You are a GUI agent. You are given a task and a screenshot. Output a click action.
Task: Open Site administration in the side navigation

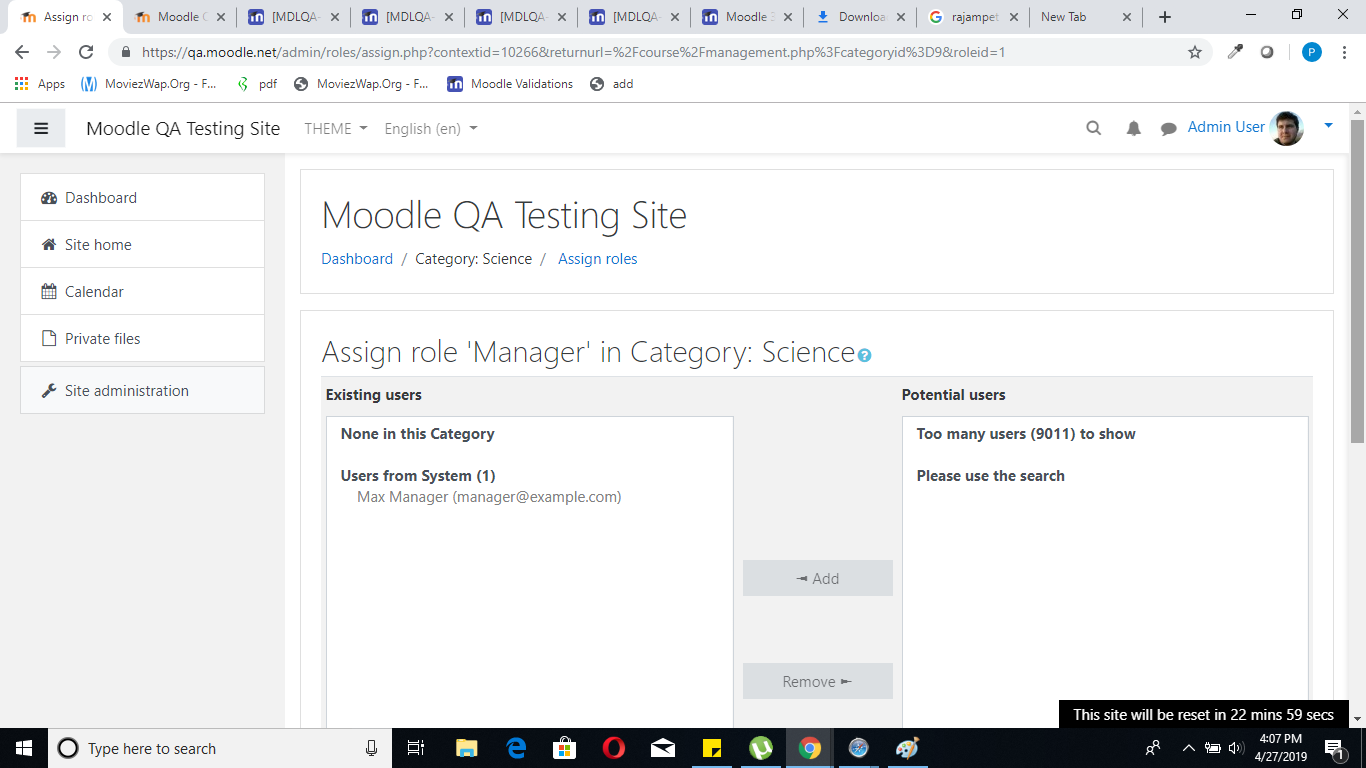pyautogui.click(x=142, y=390)
